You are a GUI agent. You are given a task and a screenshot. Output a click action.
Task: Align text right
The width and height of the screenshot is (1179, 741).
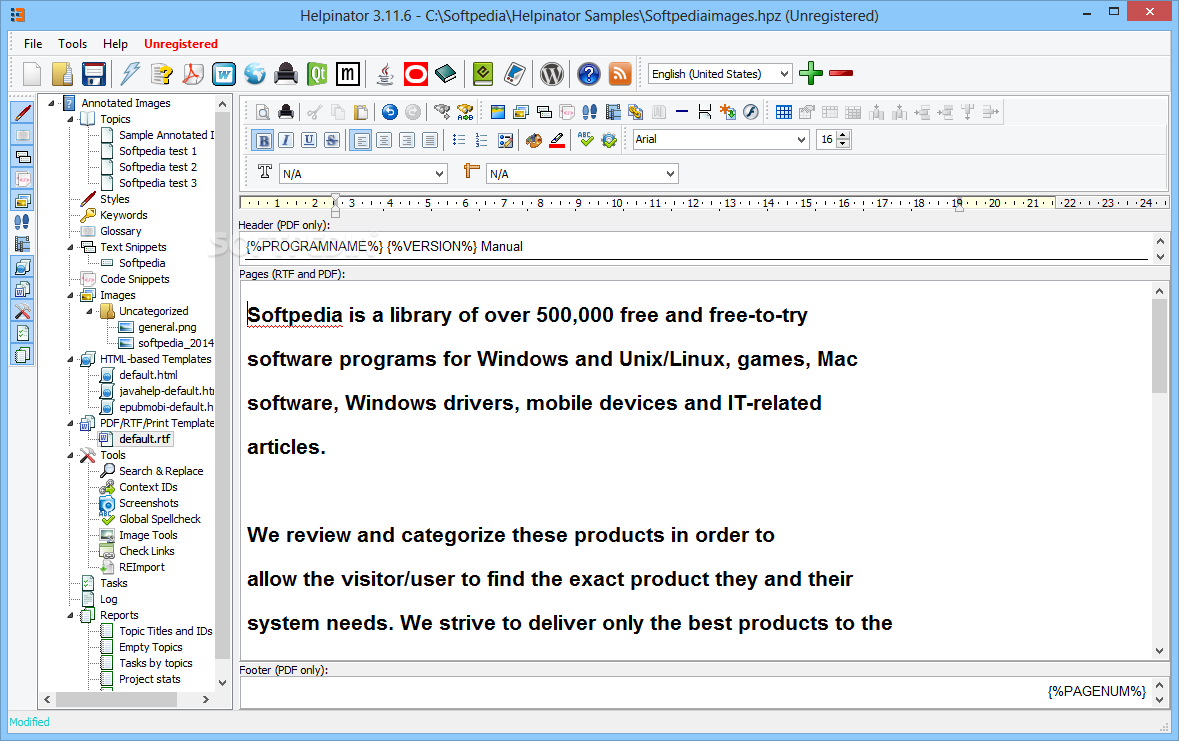[x=407, y=140]
